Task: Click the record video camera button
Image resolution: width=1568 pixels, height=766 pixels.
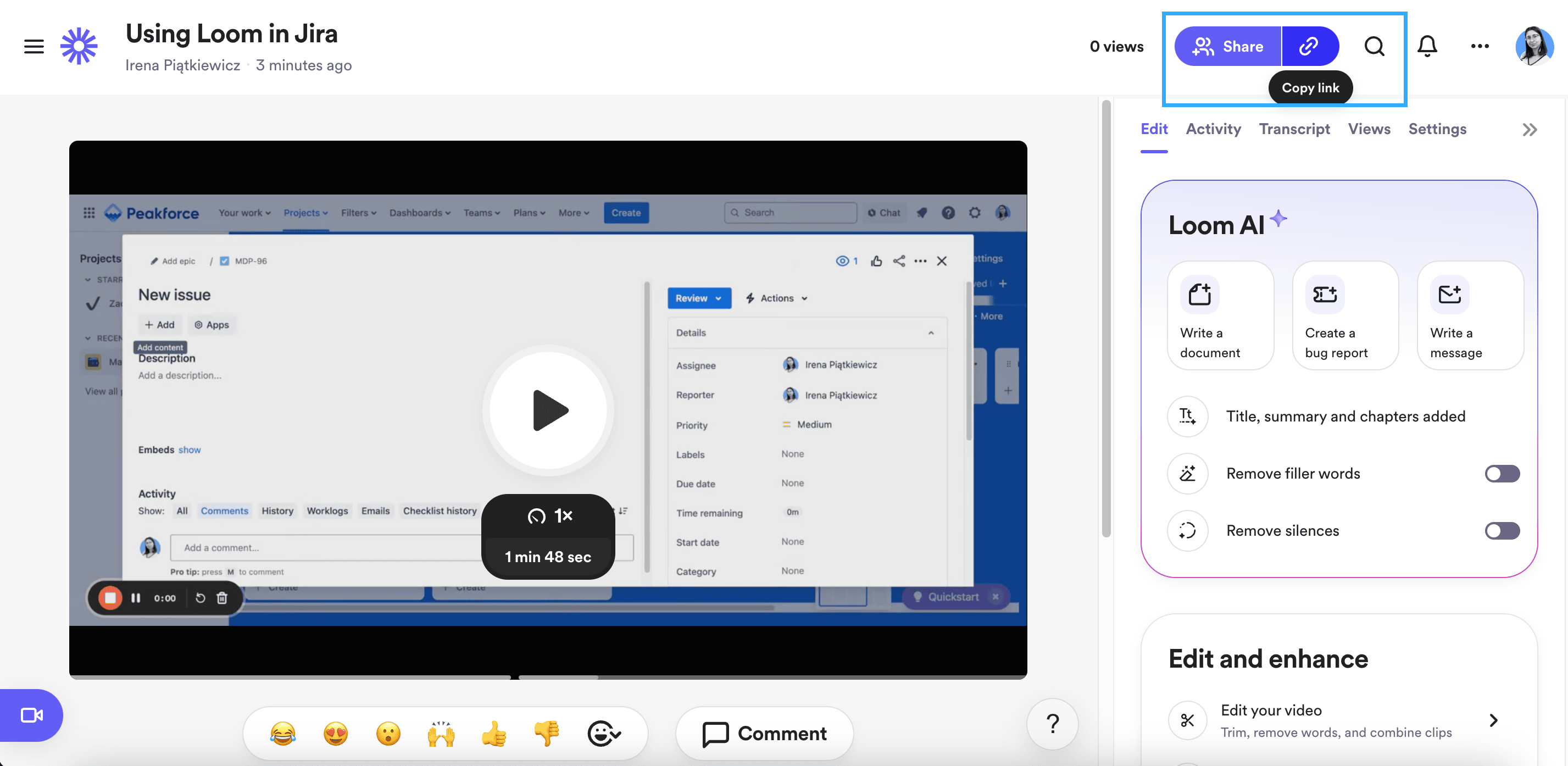Action: point(31,715)
